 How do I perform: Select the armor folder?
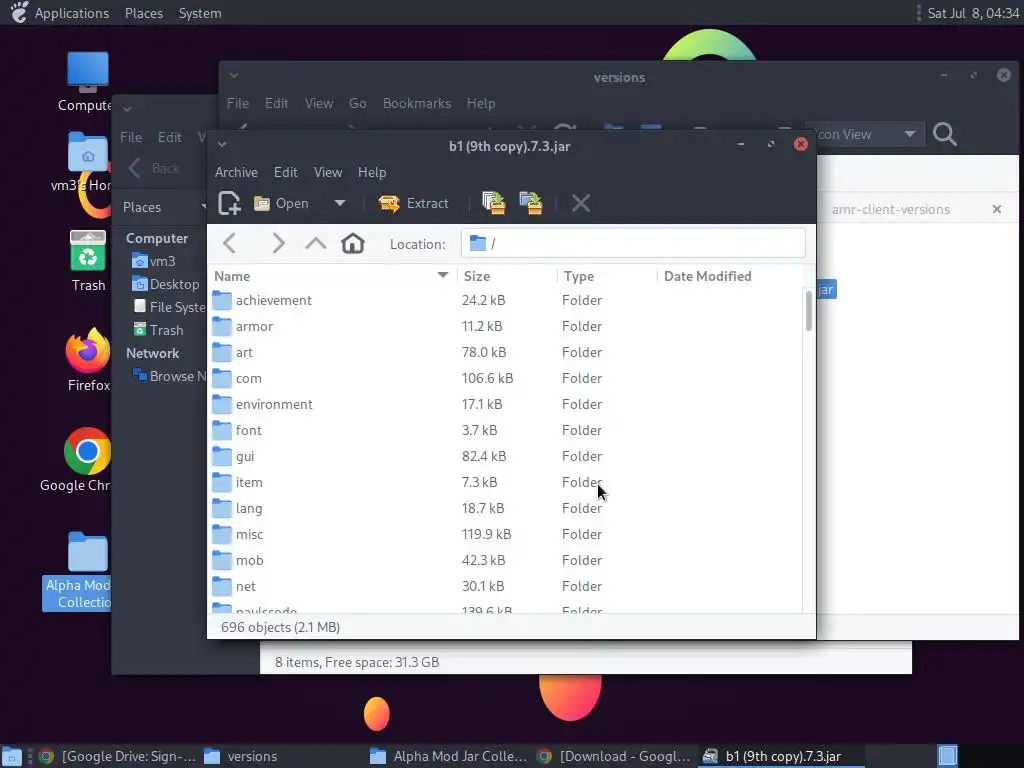coord(505,327)
